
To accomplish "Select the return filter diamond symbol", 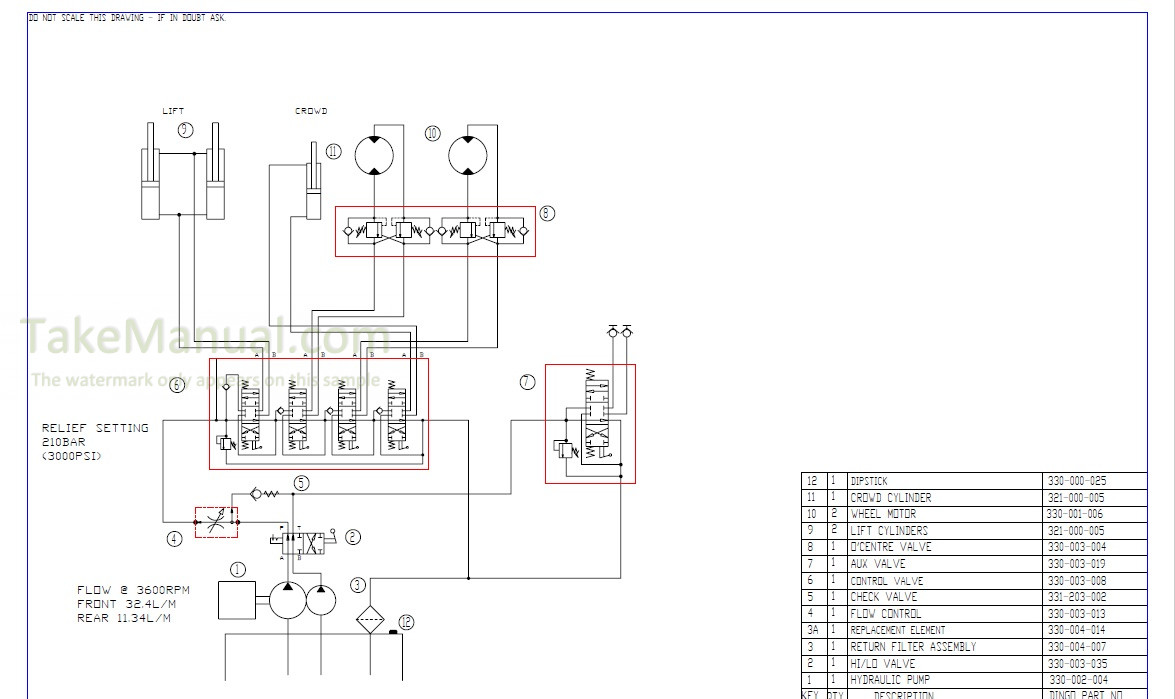I will [370, 618].
